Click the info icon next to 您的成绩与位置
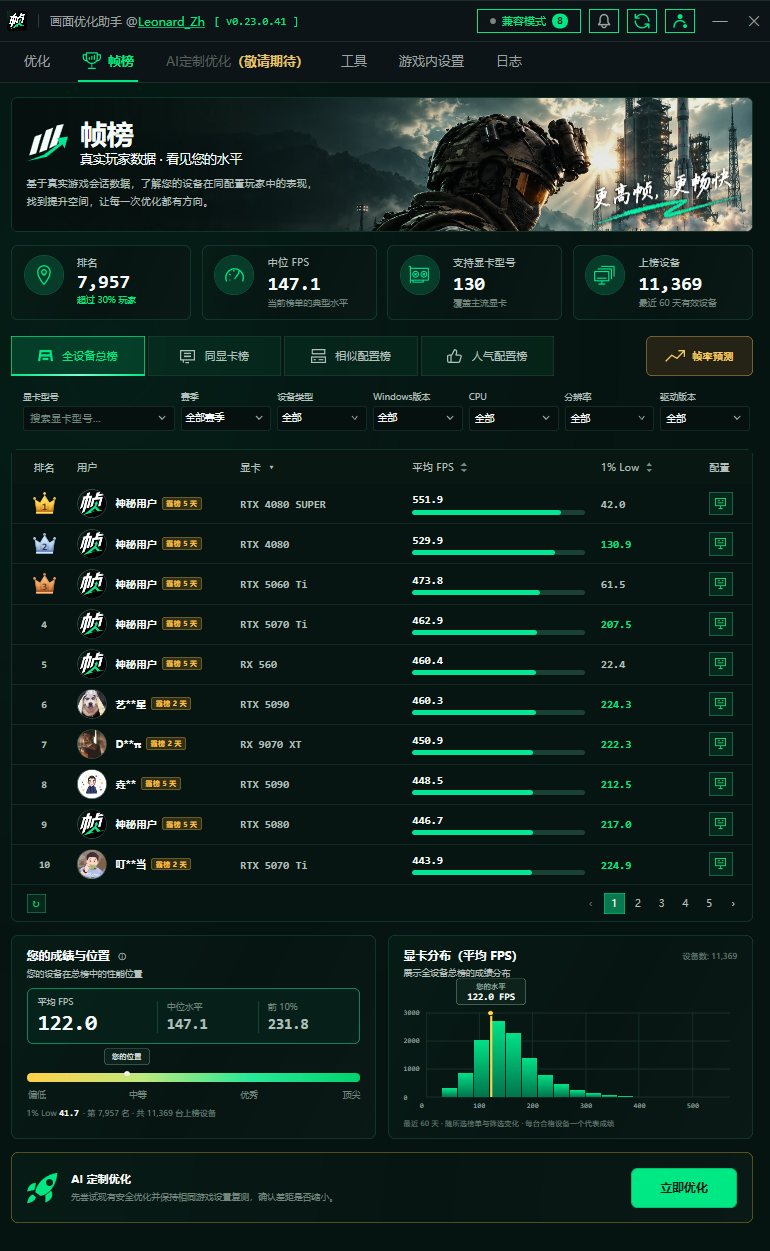The width and height of the screenshot is (770, 1251). 122,957
